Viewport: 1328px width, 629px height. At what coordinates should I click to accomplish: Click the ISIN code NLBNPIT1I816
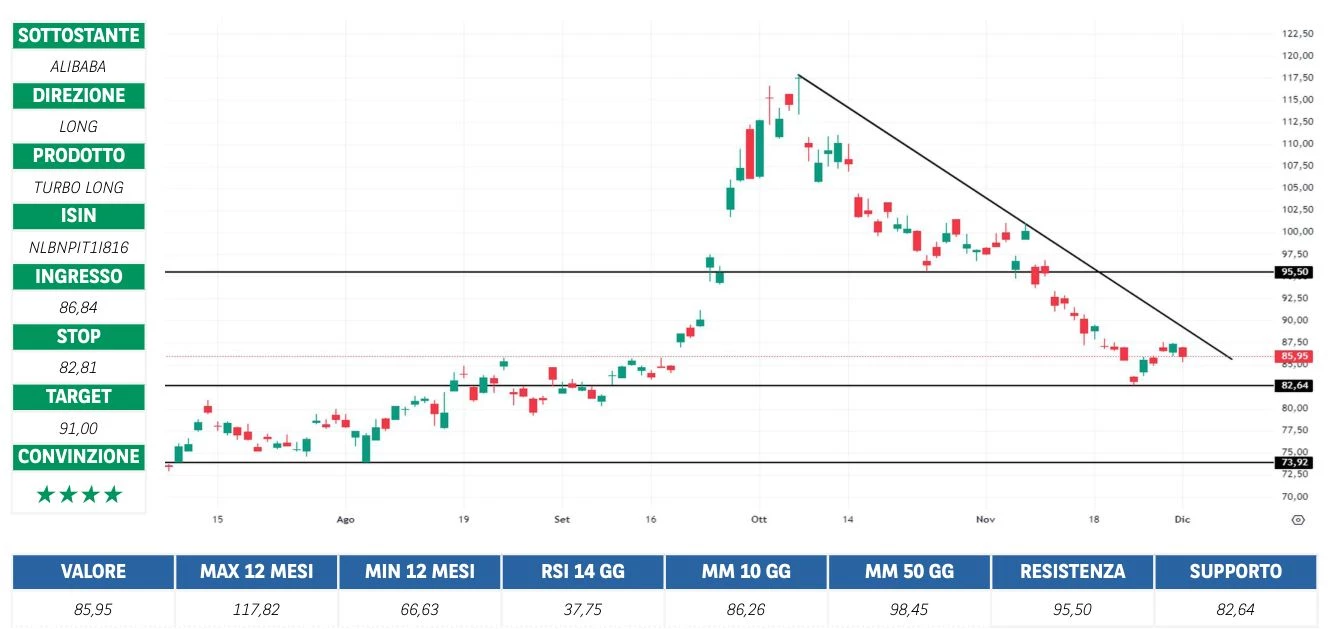tap(79, 246)
